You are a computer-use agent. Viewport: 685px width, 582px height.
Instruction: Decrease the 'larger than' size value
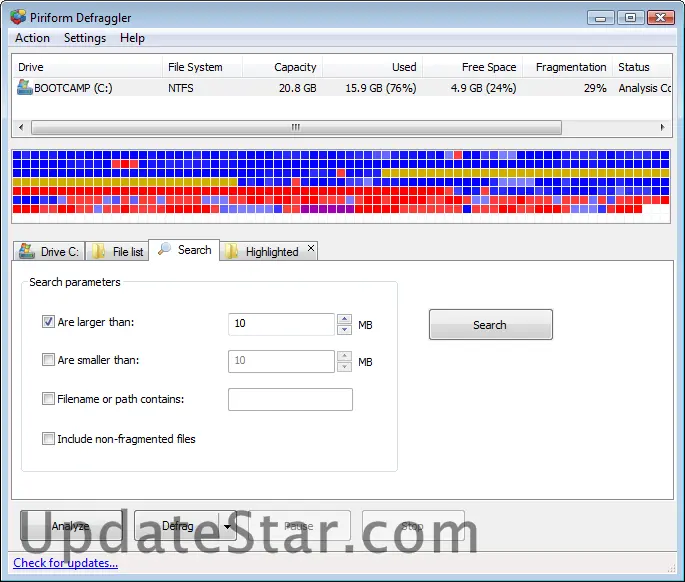pos(344,329)
